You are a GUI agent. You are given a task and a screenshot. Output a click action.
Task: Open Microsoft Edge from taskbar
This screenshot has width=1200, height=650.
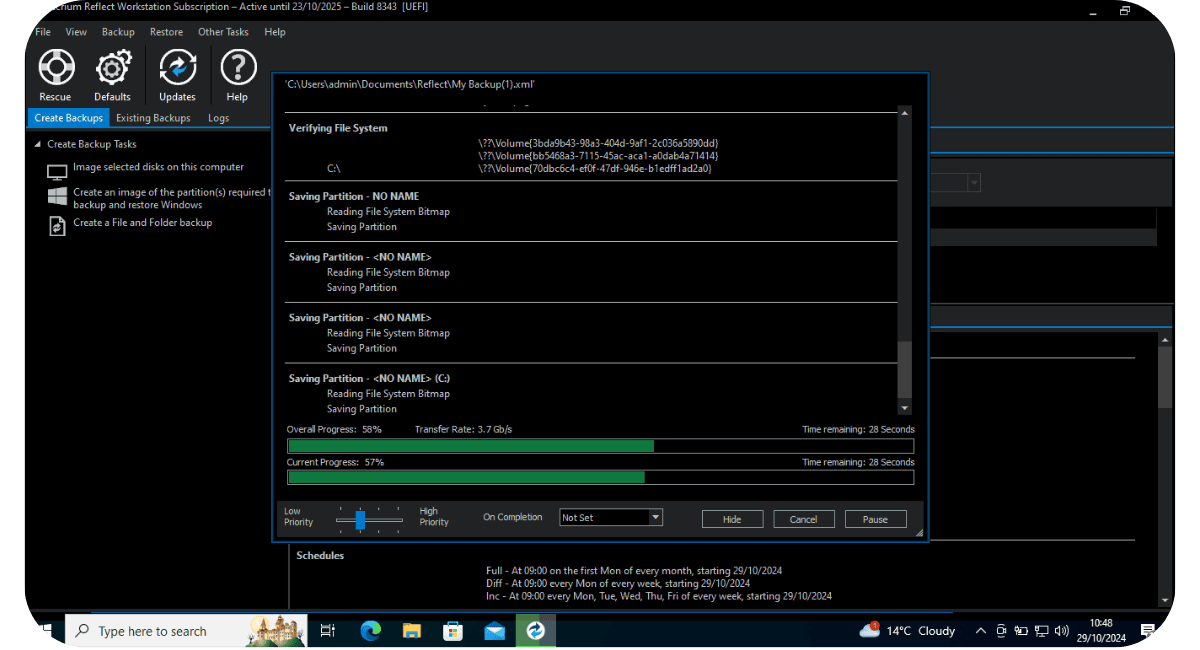pos(370,631)
